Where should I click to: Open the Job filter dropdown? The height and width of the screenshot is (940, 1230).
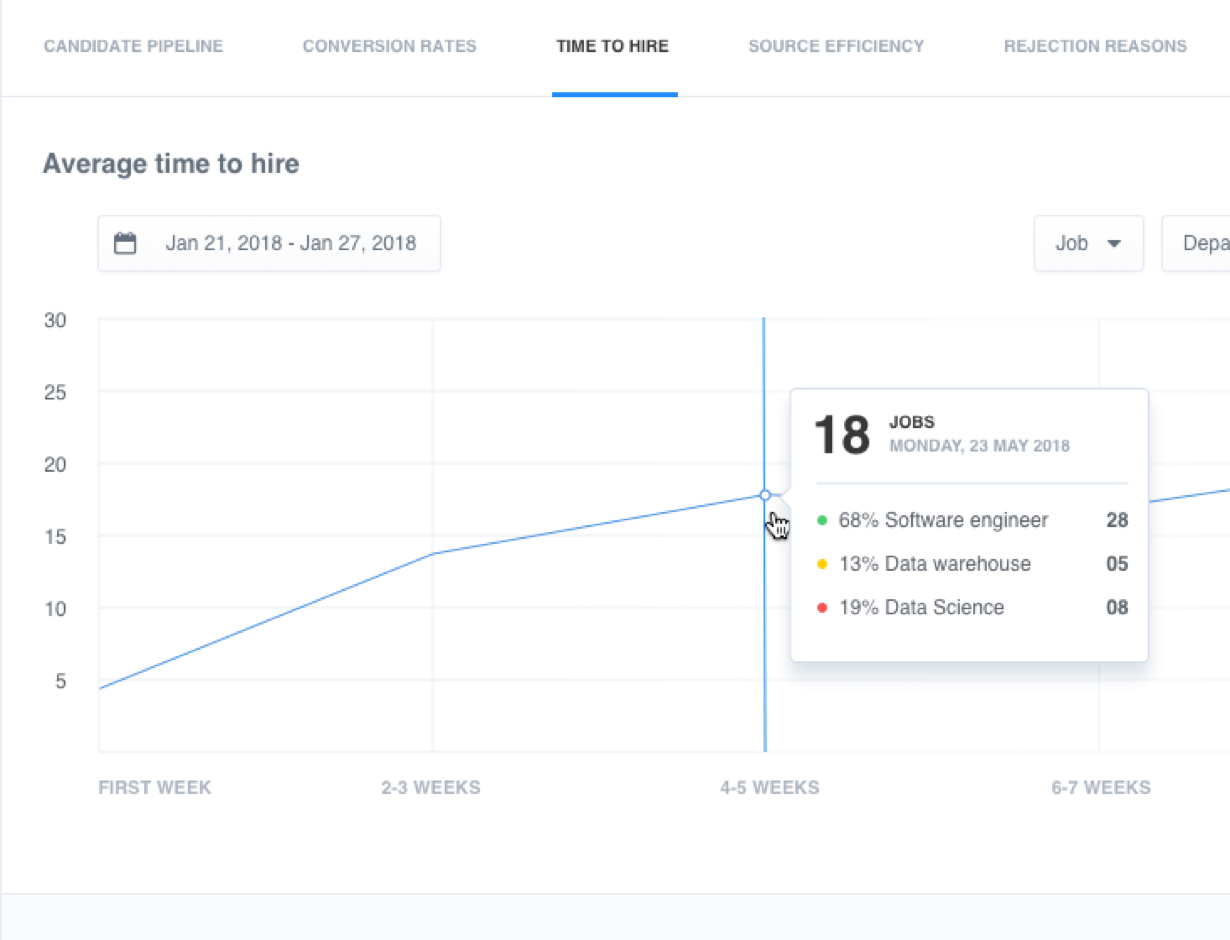pos(1088,243)
